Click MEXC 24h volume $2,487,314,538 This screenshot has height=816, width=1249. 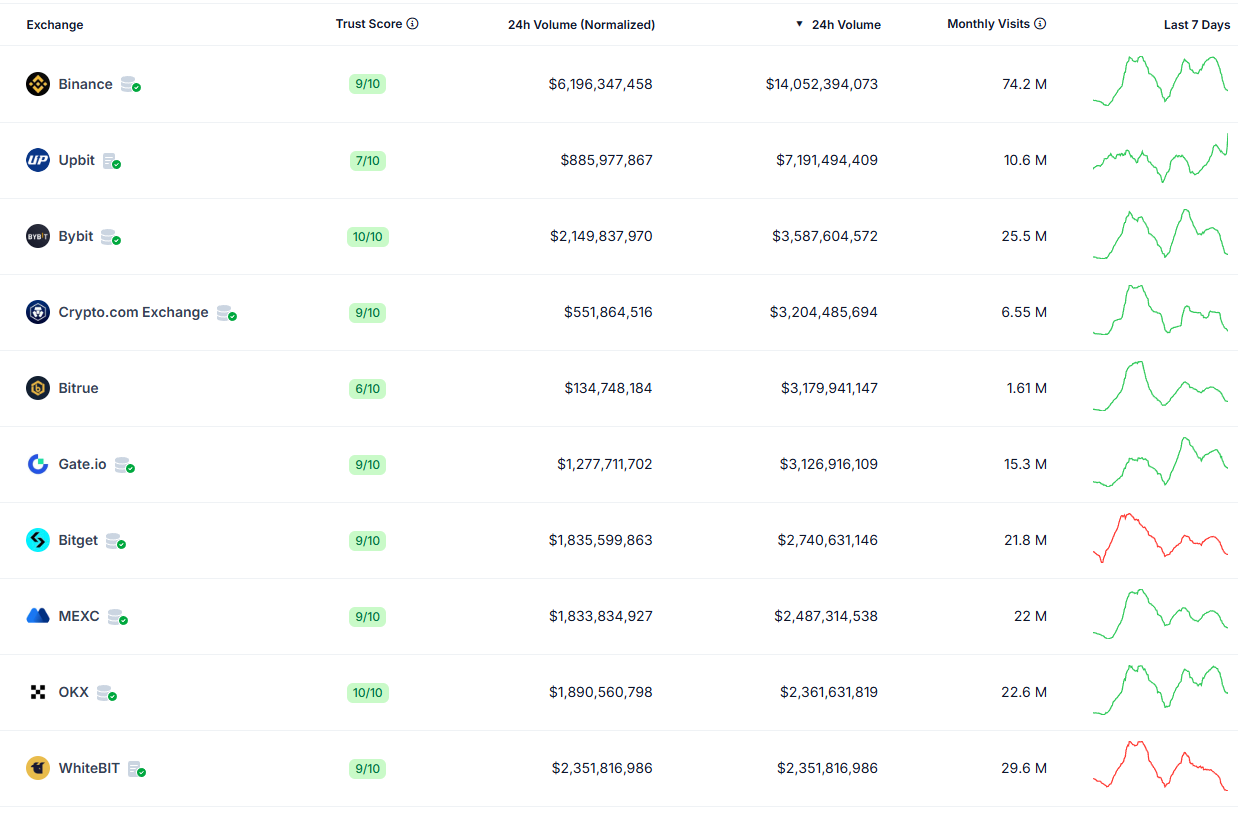tap(826, 616)
